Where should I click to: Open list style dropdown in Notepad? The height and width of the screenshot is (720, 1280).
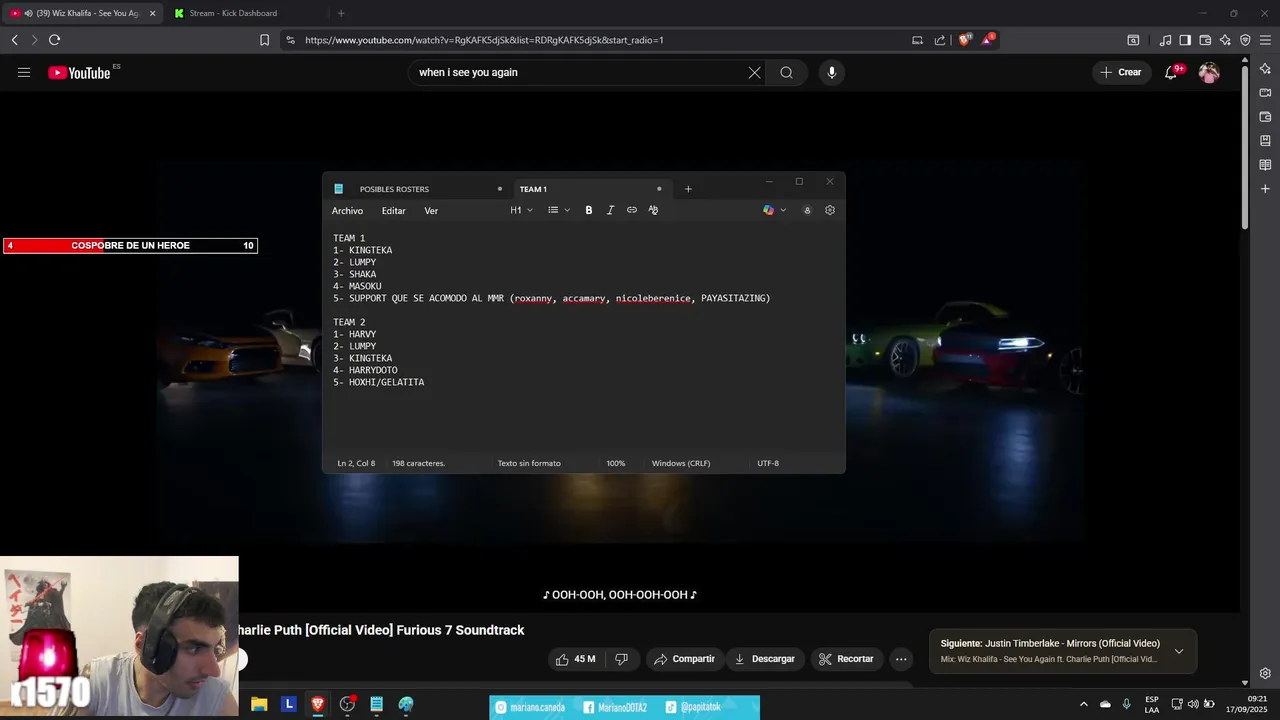point(559,210)
